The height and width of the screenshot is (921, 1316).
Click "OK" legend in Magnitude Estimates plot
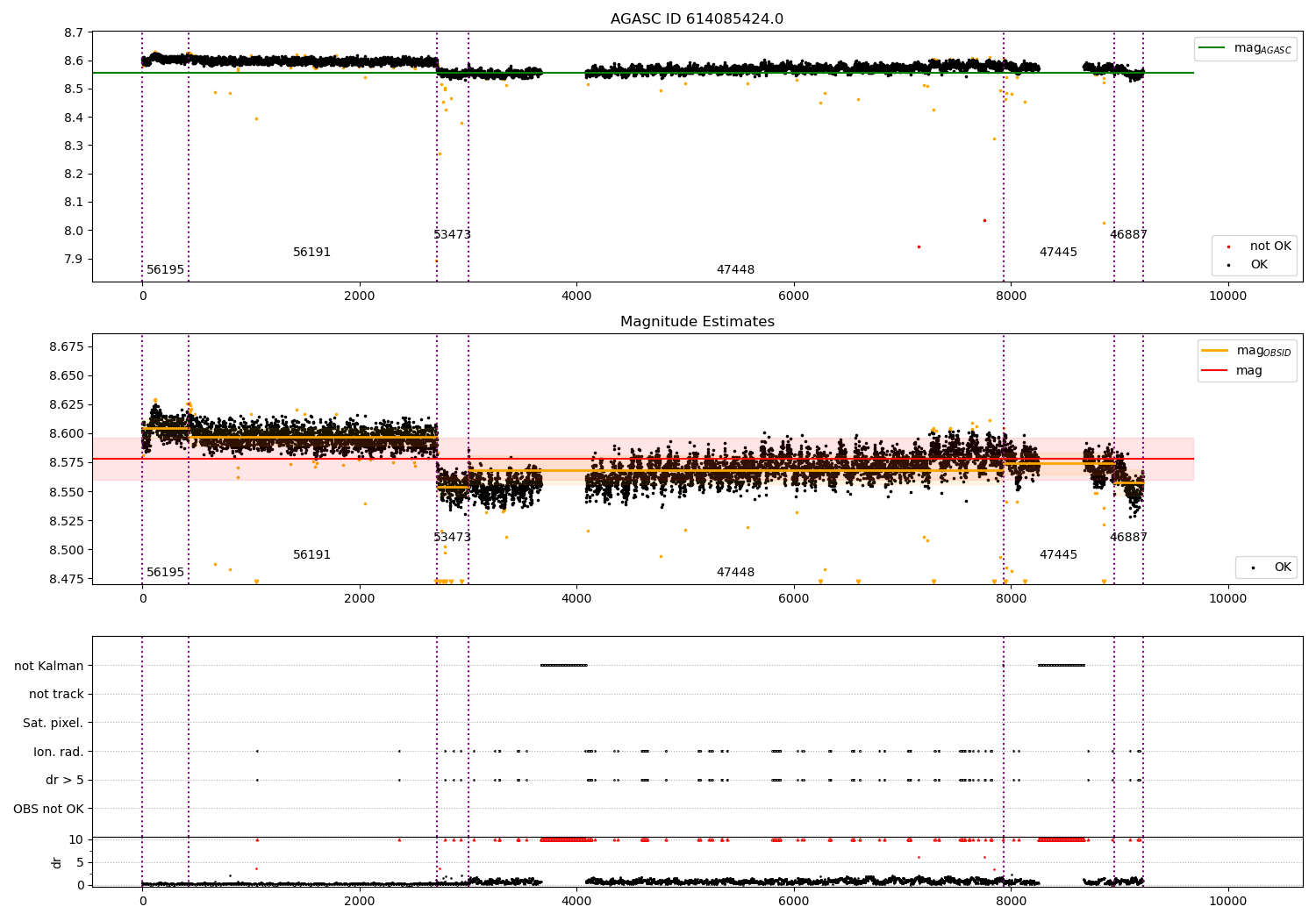1270,568
